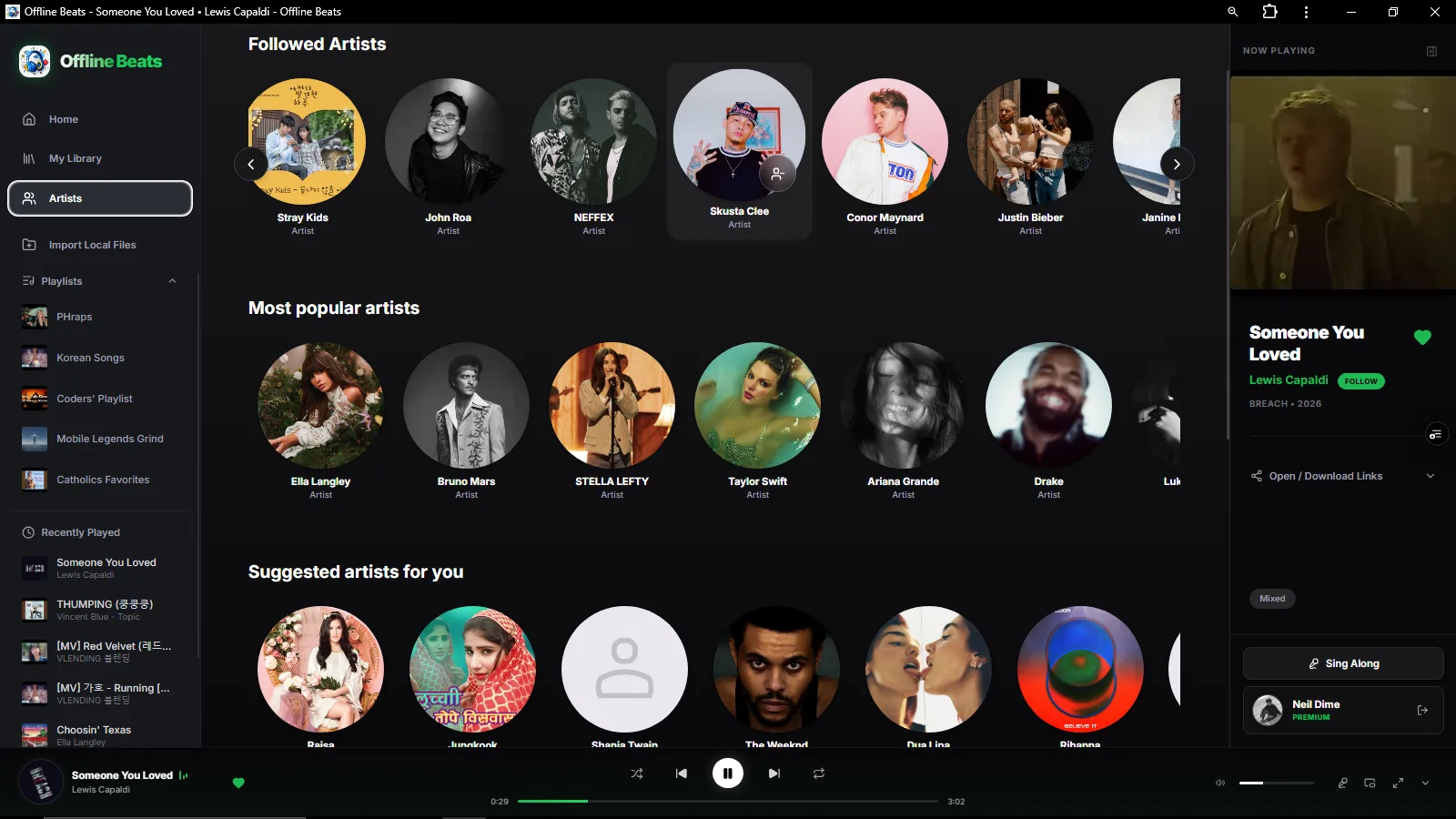
Task: Play THUMPING from Recently Played
Action: coord(100,610)
